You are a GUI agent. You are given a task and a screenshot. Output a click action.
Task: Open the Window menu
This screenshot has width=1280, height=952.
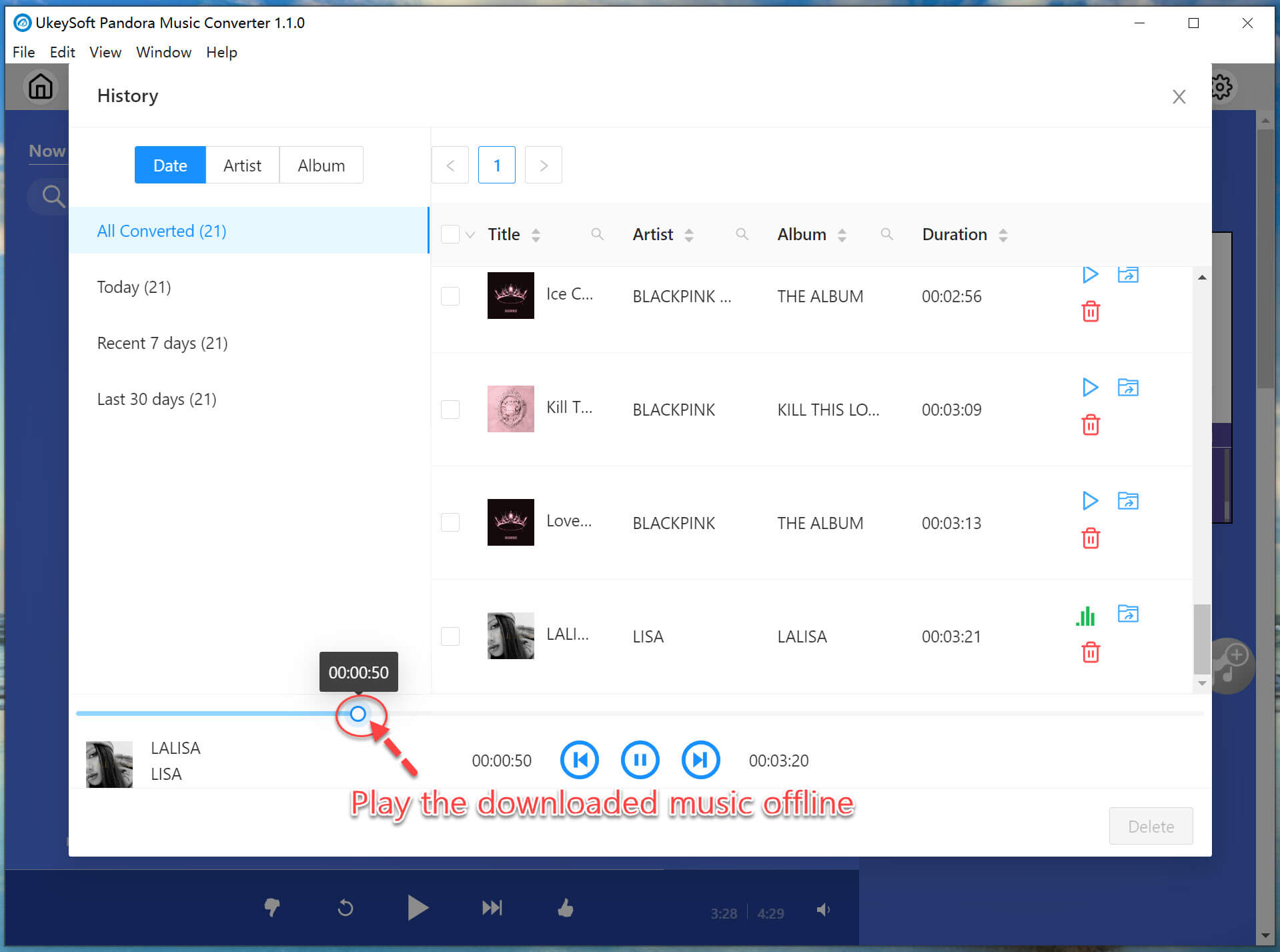[x=163, y=52]
